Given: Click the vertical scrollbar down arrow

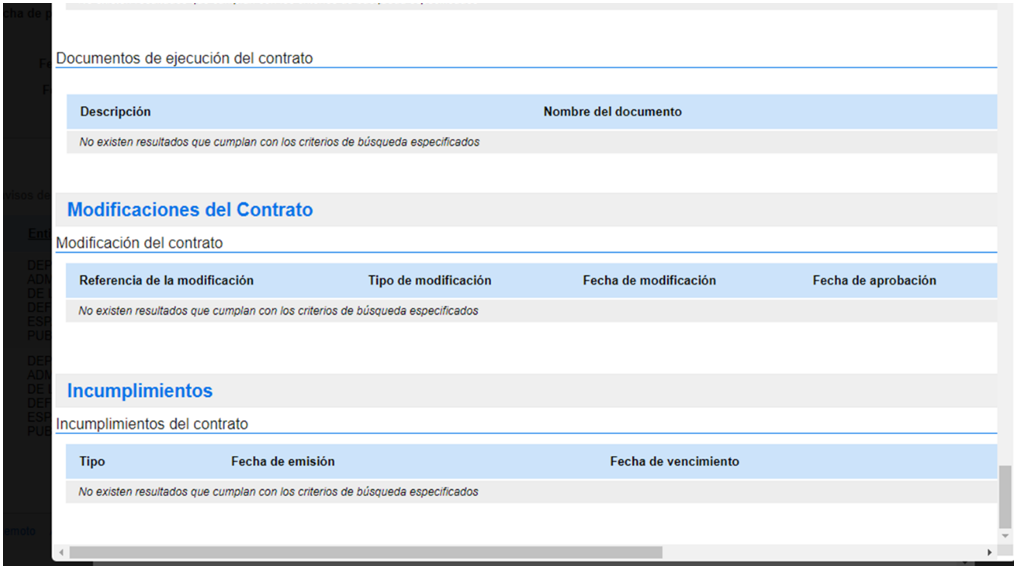Looking at the screenshot, I should (x=1005, y=536).
